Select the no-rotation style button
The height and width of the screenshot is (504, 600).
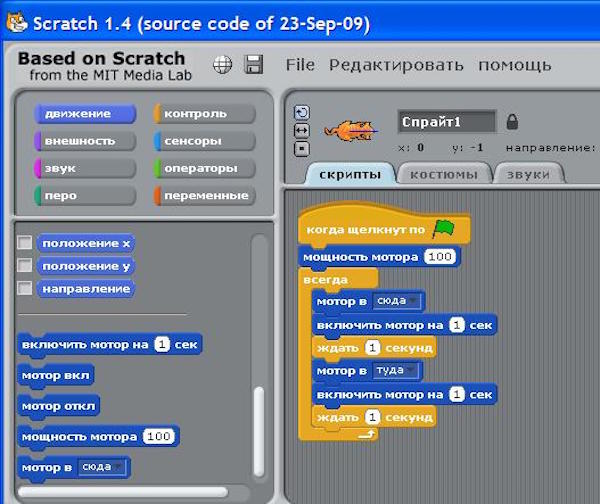pyautogui.click(x=302, y=149)
